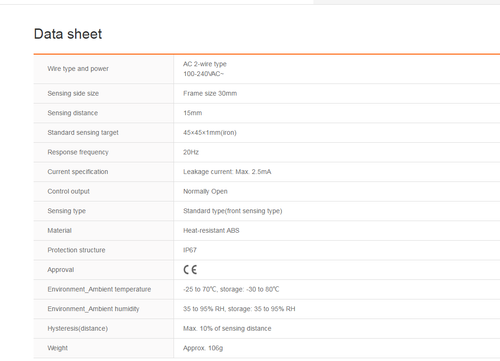This screenshot has width=500, height=361.
Task: Click the "100-240VAC~" value
Action: click(x=203, y=74)
